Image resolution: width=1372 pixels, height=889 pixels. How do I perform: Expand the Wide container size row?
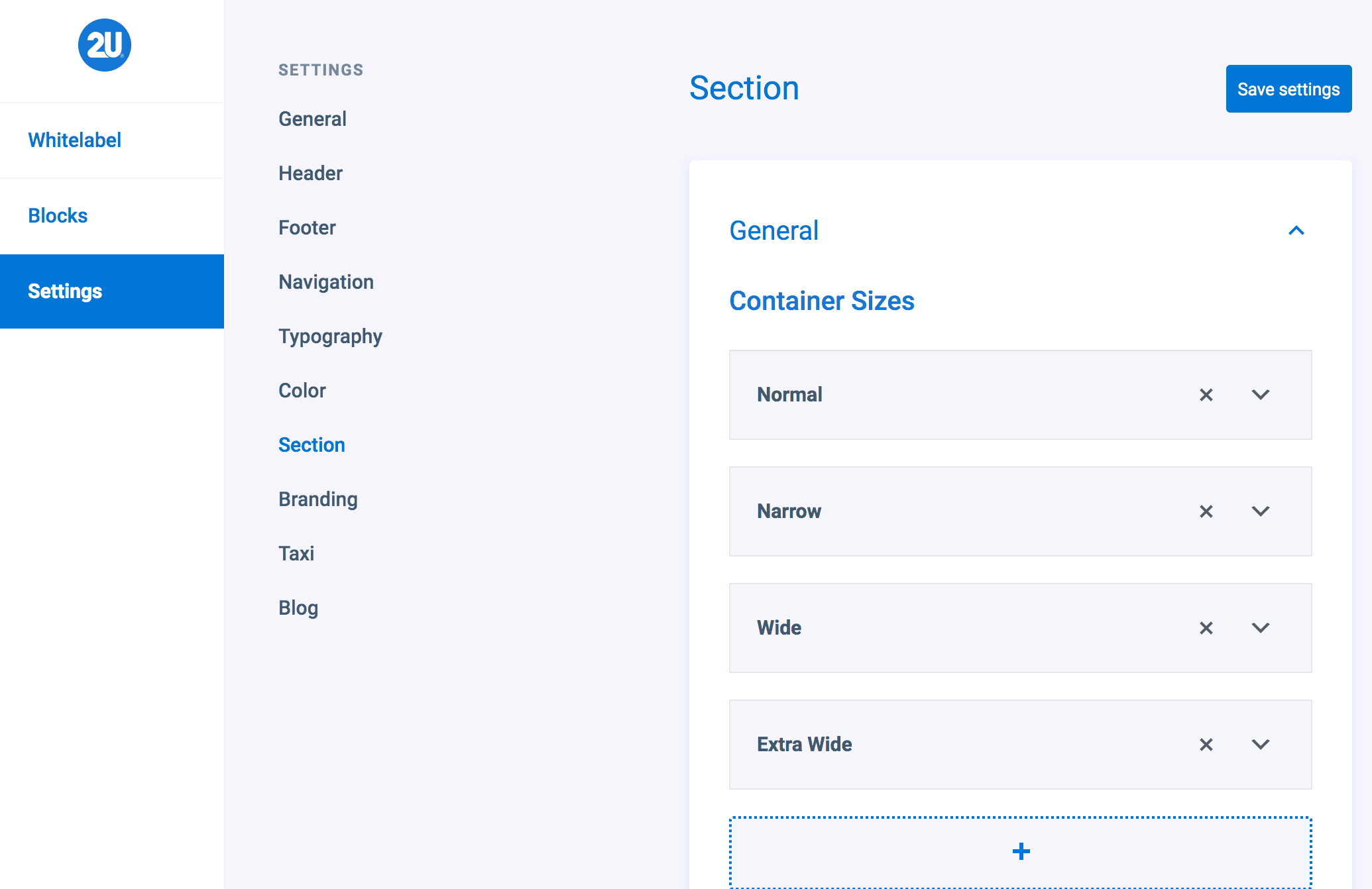(1260, 628)
